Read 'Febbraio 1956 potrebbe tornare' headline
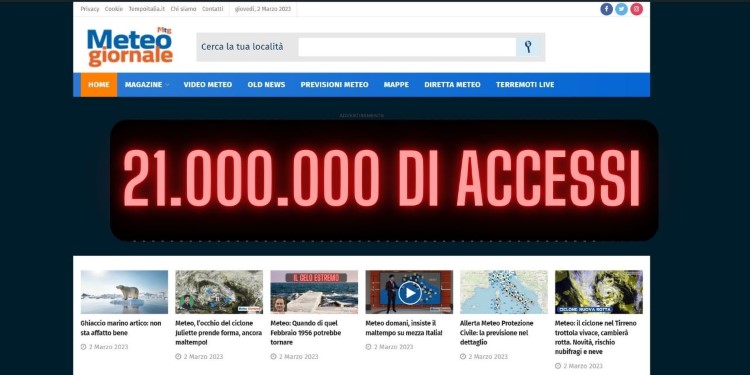Viewport: 750px width, 375px height. (x=306, y=333)
